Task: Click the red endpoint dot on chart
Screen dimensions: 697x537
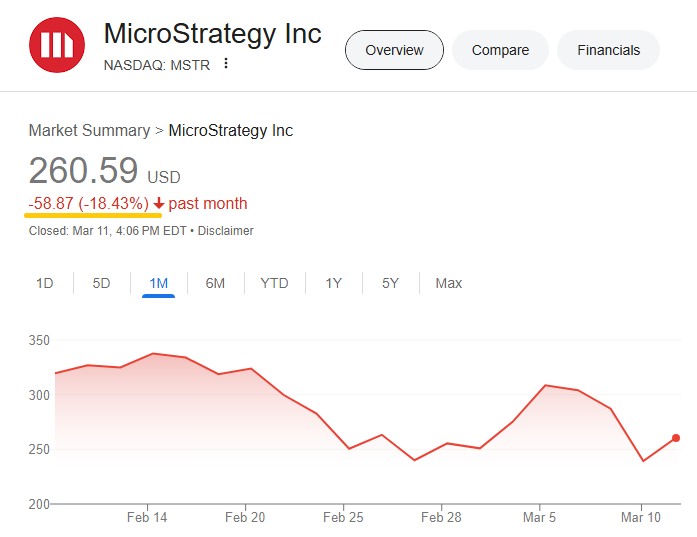Action: coord(676,438)
